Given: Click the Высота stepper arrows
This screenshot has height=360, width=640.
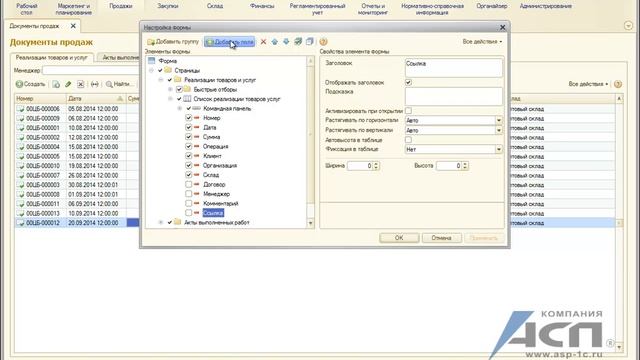Looking at the screenshot, I should 465,166.
